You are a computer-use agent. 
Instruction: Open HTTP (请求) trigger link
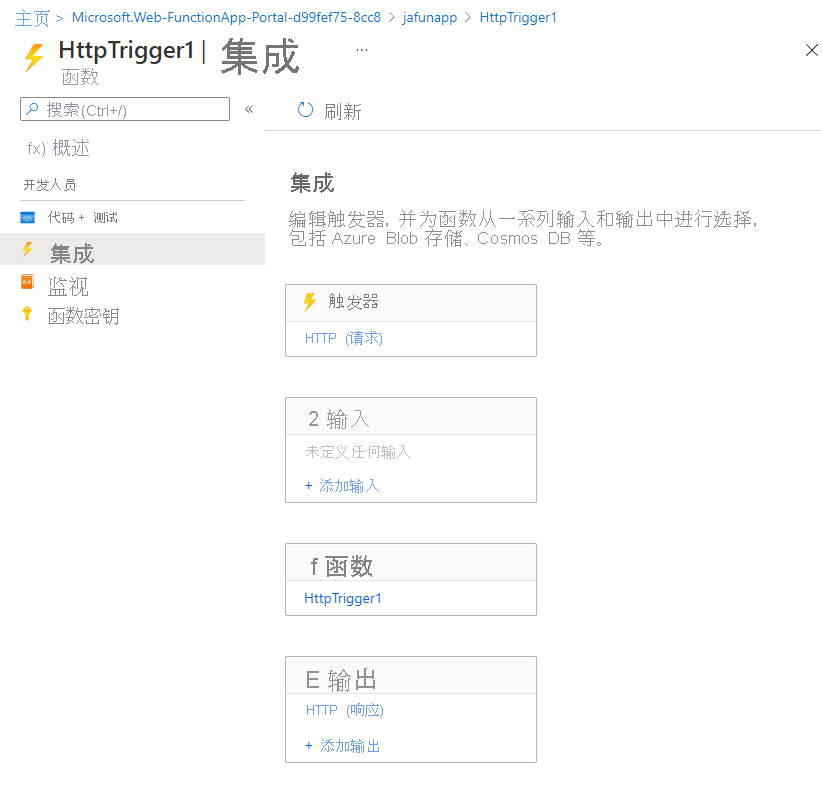[344, 339]
